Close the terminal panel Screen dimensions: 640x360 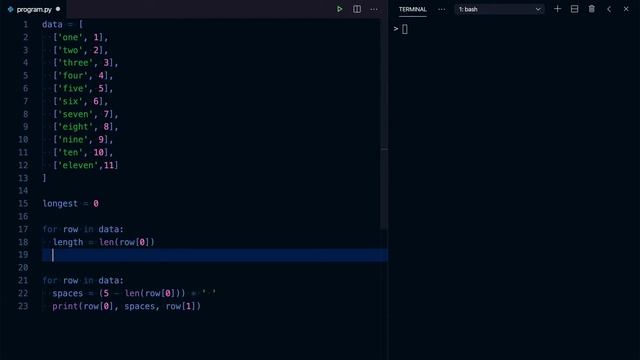(626, 9)
